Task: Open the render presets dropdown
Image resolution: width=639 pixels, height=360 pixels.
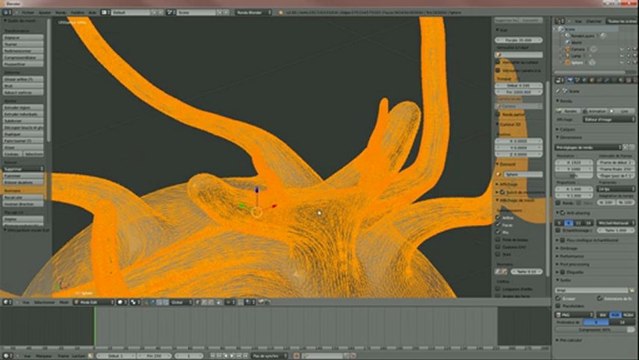Action: [x=588, y=147]
